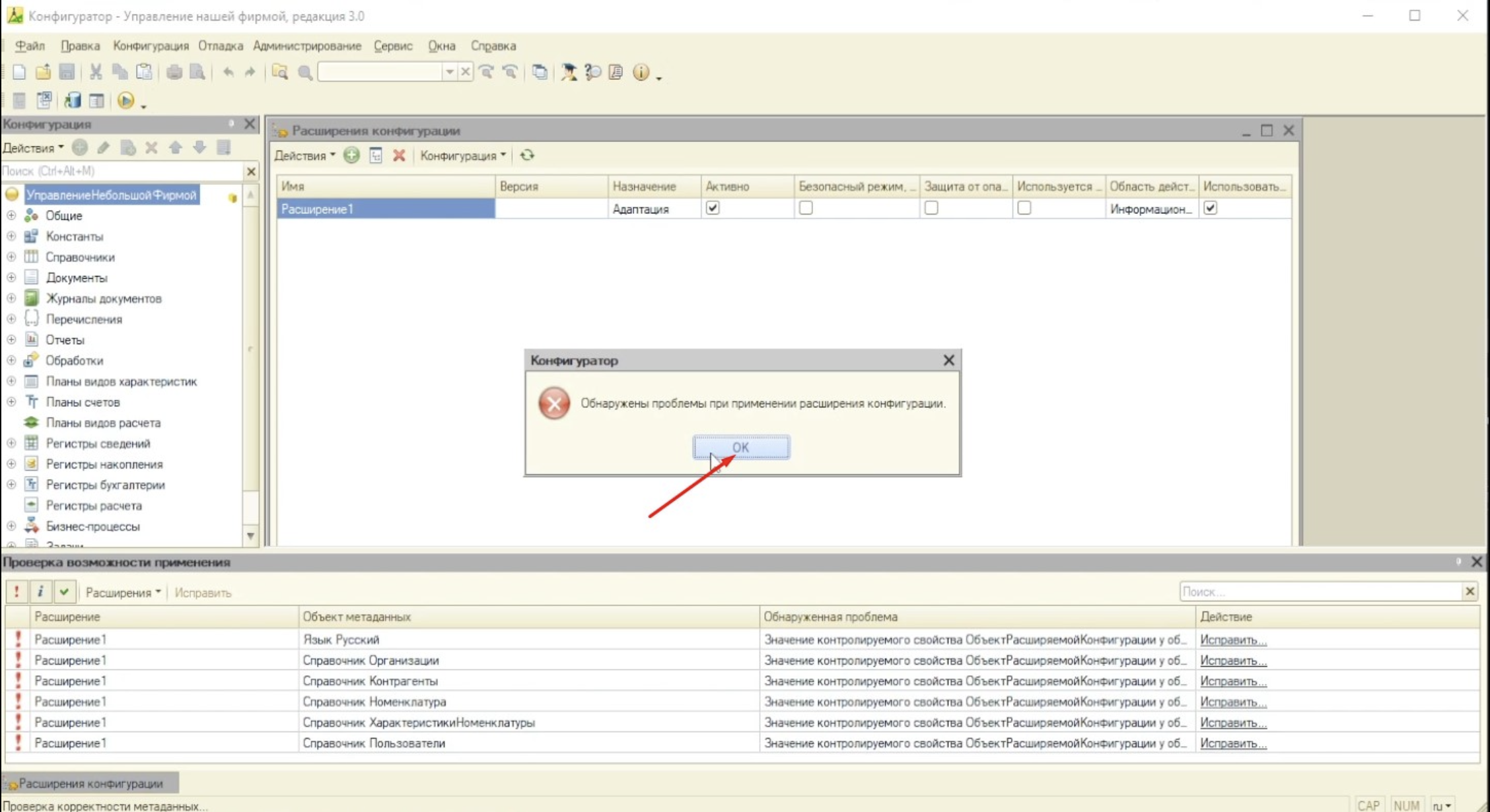Screen dimensions: 1490x812
Task: Click Исправить link for Справочник Номенклатура
Action: (1233, 702)
